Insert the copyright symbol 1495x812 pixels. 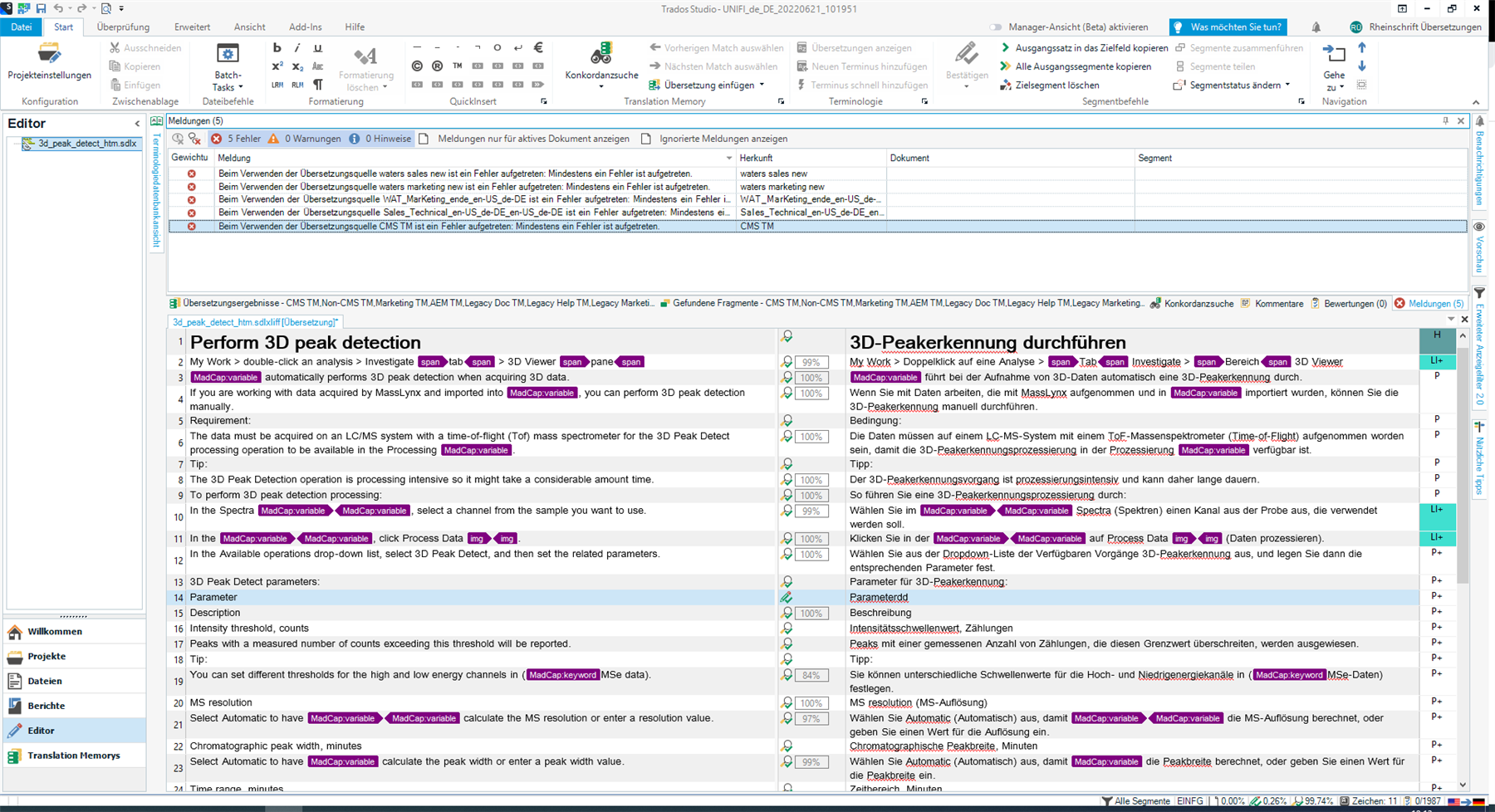[417, 66]
